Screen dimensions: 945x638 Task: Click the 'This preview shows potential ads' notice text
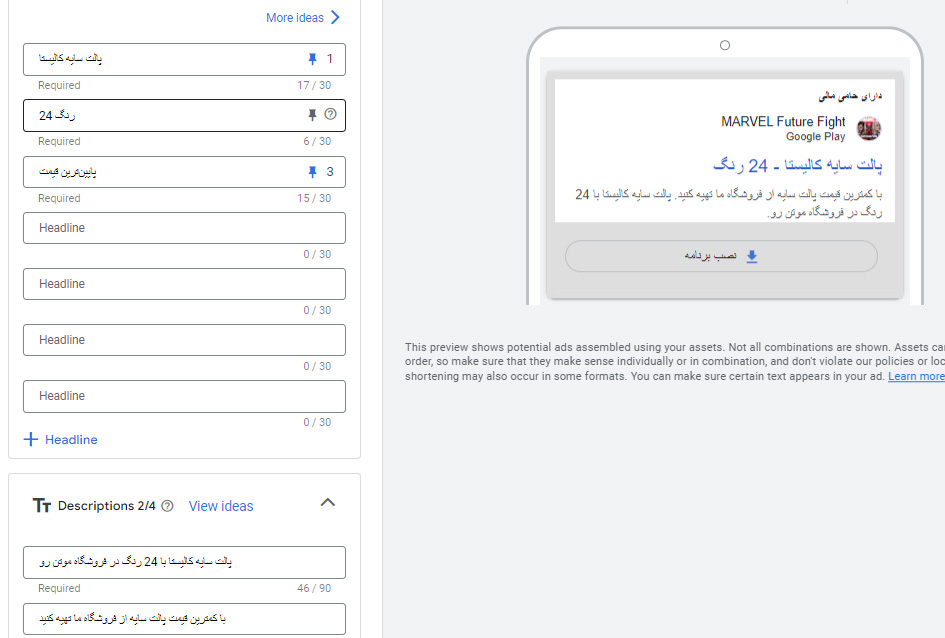click(x=675, y=361)
